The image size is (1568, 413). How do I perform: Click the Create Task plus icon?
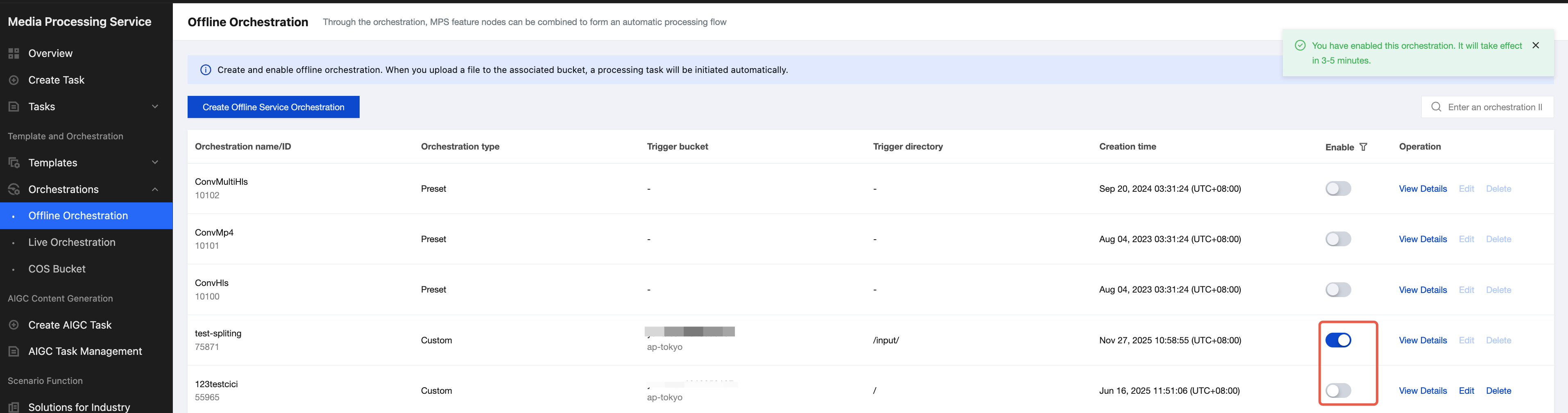(x=14, y=80)
